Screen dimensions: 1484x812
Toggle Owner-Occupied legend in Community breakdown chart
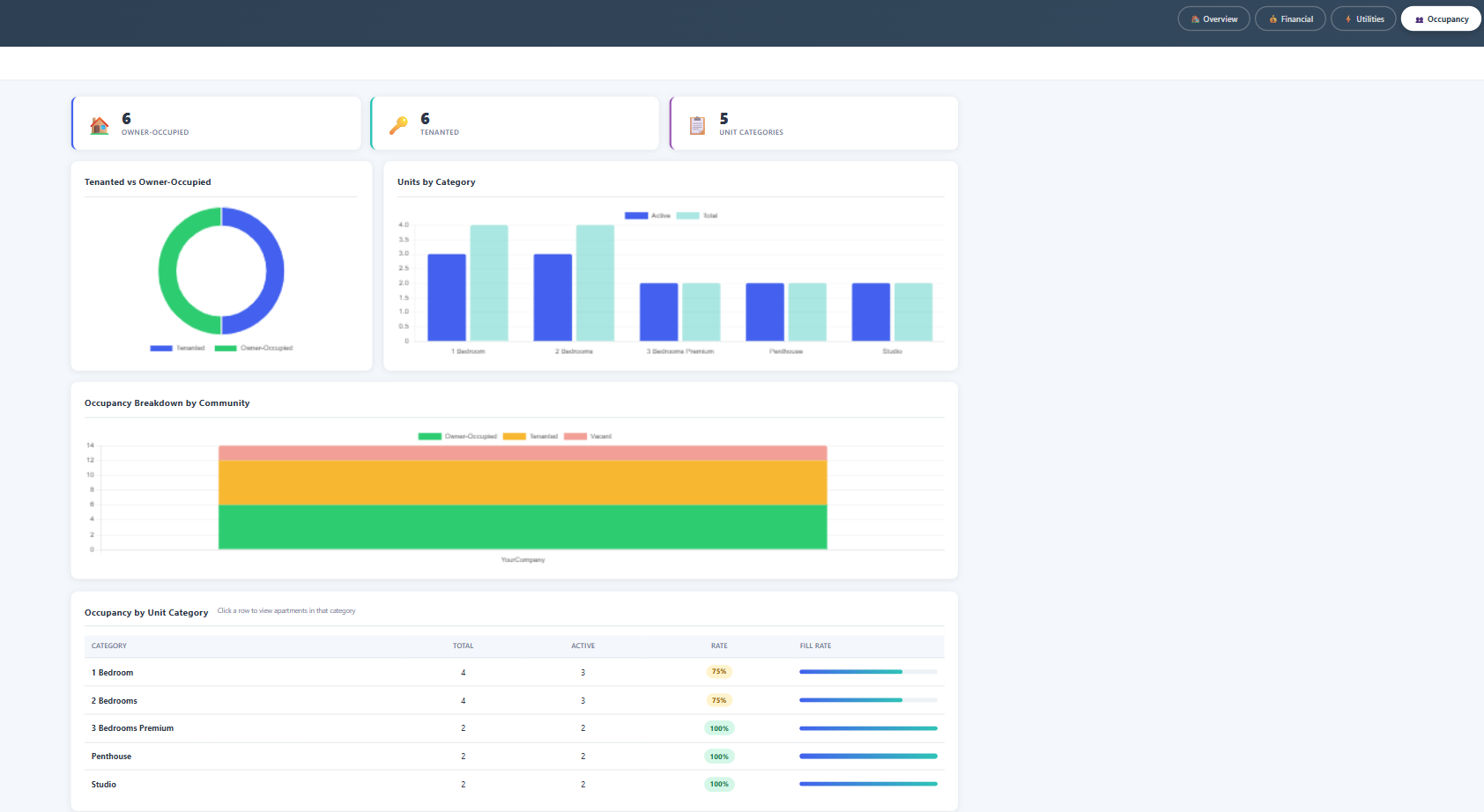457,436
